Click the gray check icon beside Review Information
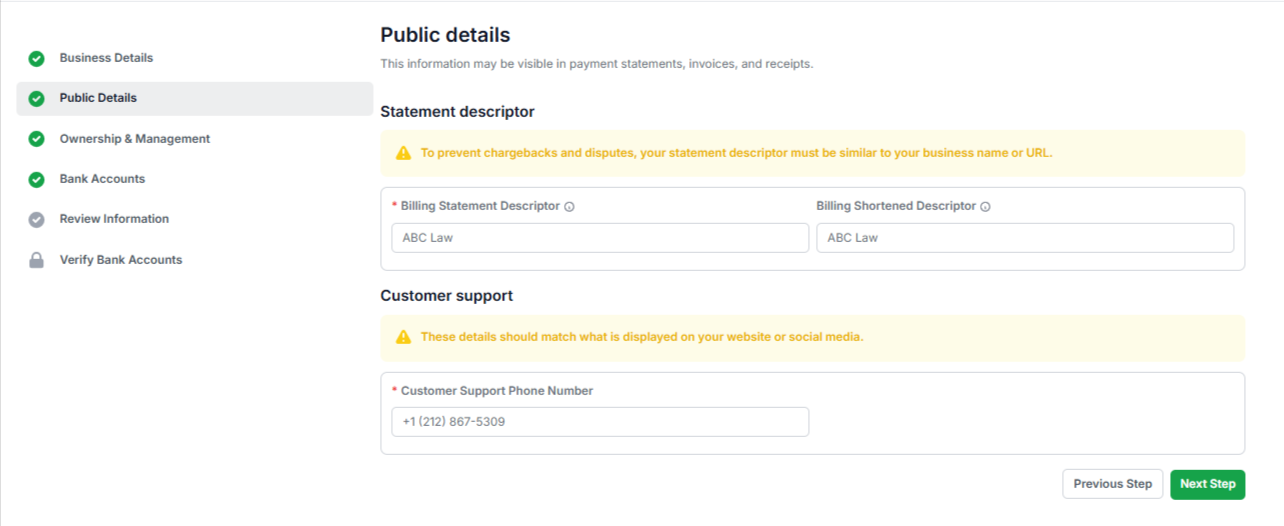Screen dimensions: 1284x526 pos(37,220)
